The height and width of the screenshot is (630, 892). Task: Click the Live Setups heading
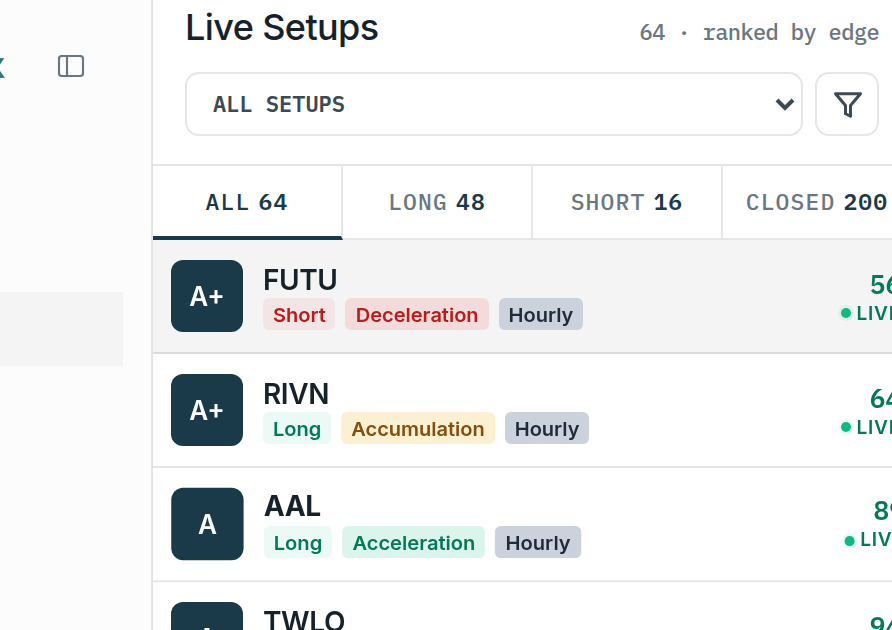coord(282,28)
